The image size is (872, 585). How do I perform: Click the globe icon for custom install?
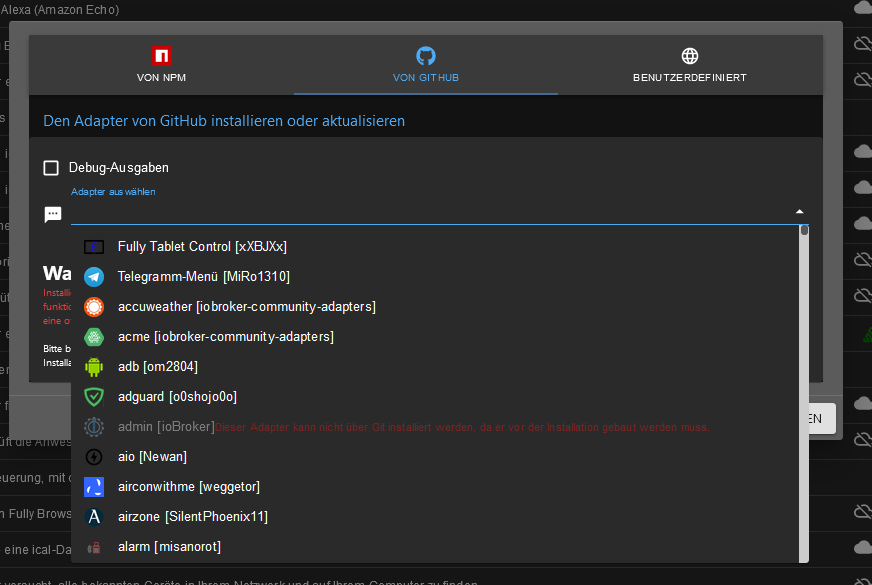[690, 56]
